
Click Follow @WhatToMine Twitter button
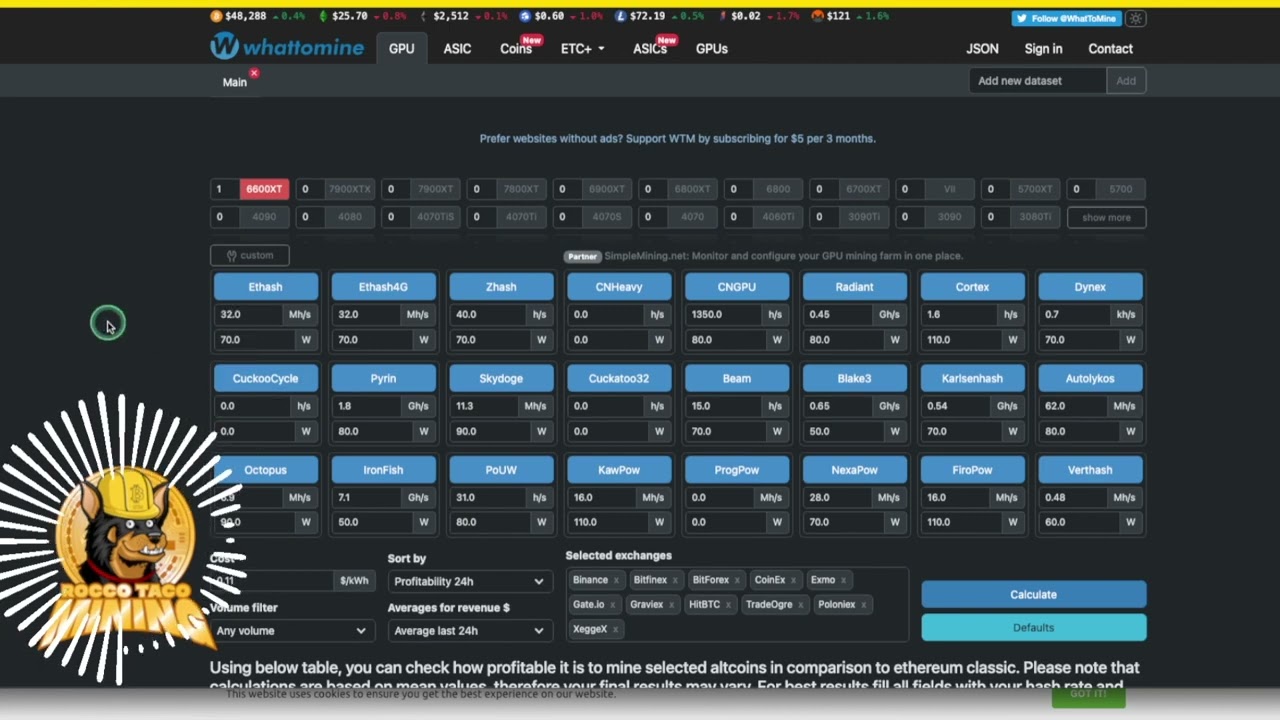[x=1067, y=18]
